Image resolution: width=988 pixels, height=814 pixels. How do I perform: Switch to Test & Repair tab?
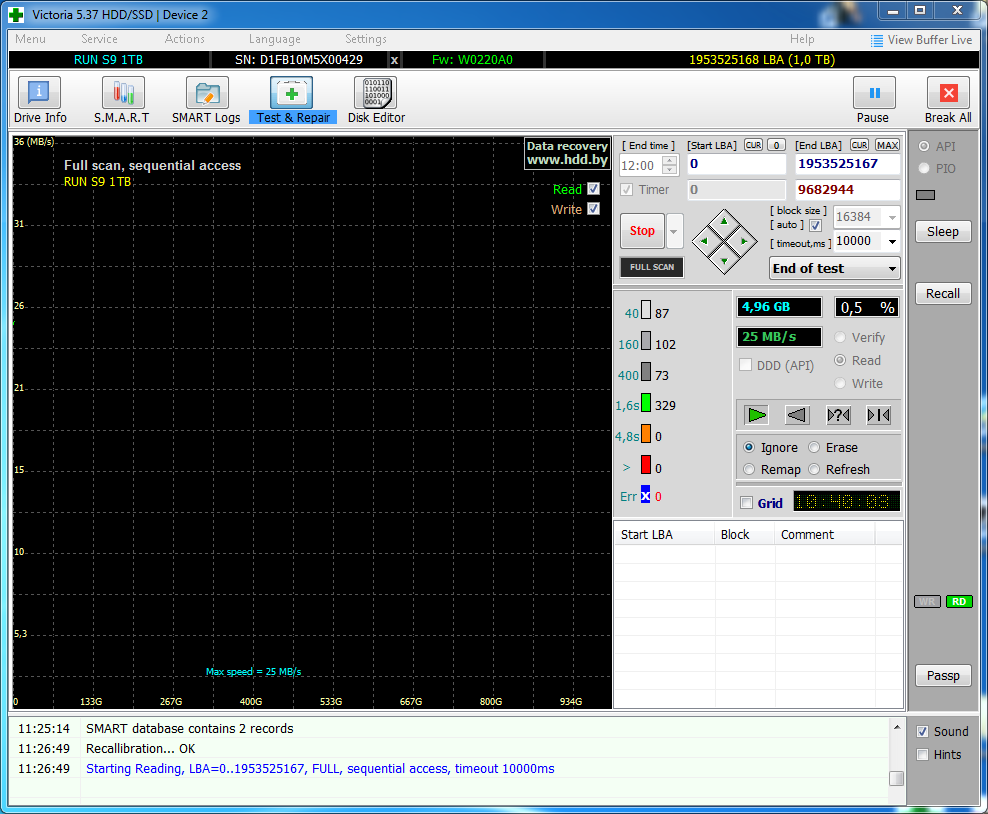292,100
